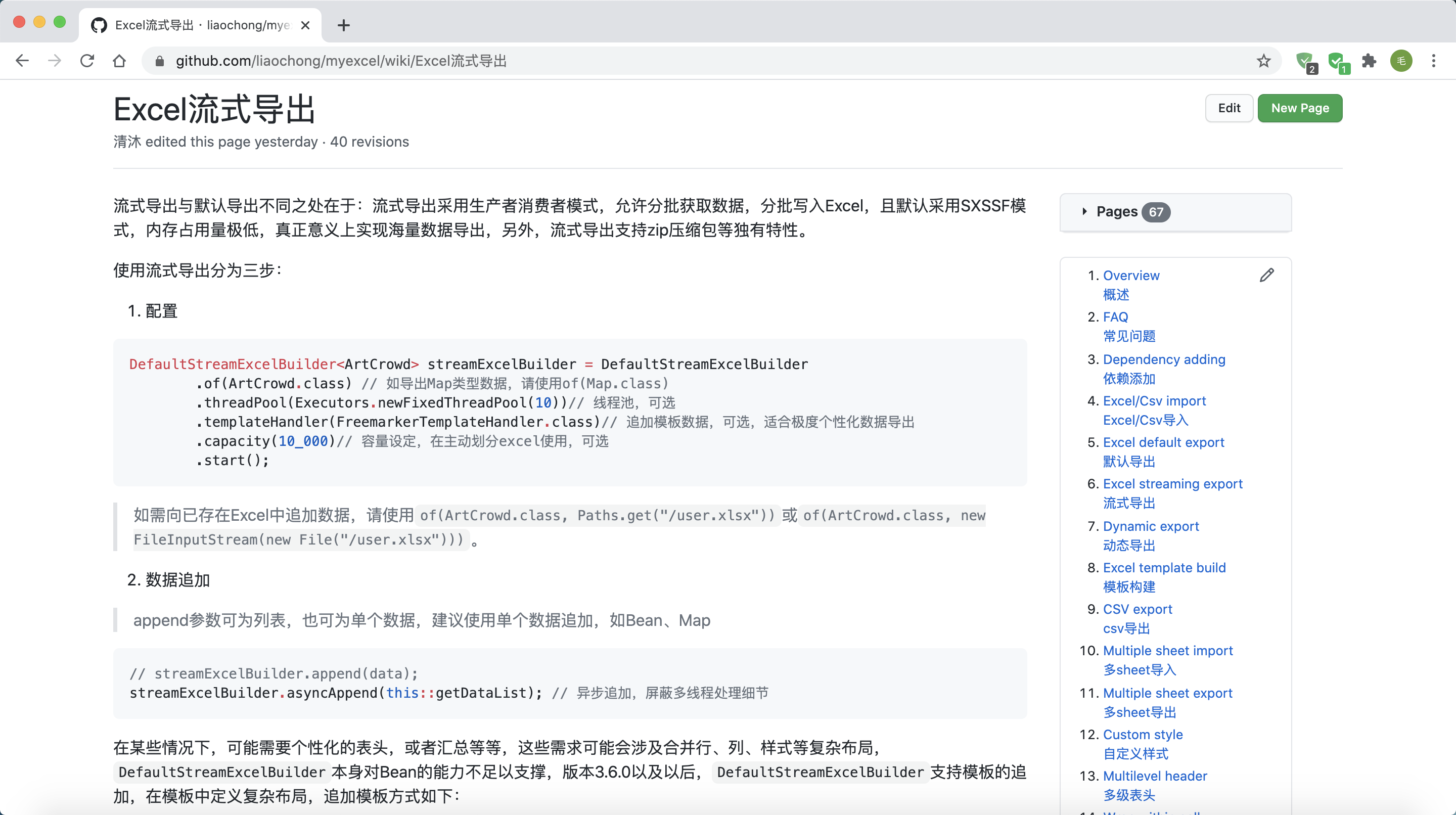Click the bookmark star icon
Image resolution: width=1456 pixels, height=815 pixels.
click(1263, 60)
